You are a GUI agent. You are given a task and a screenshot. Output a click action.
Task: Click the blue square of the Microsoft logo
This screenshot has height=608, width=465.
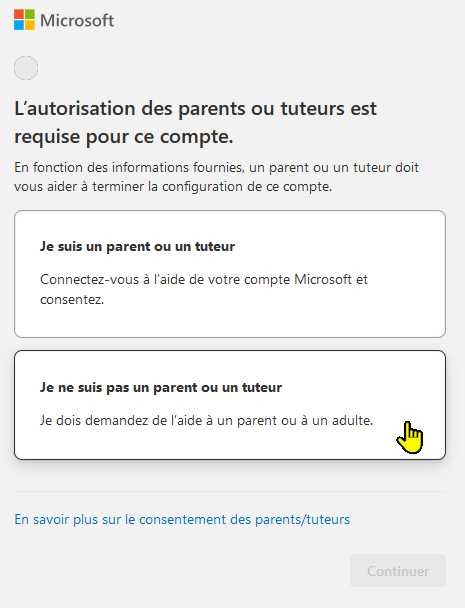coord(19,25)
